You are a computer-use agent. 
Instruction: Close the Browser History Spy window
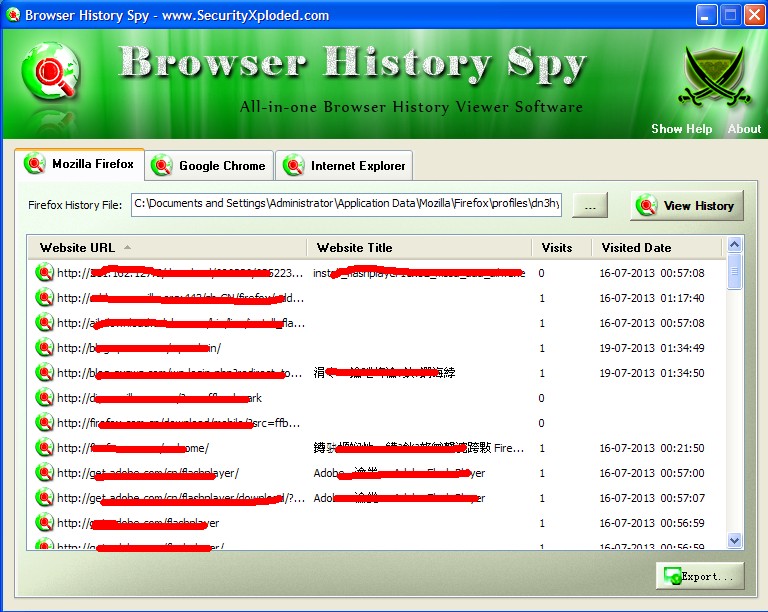click(x=754, y=15)
